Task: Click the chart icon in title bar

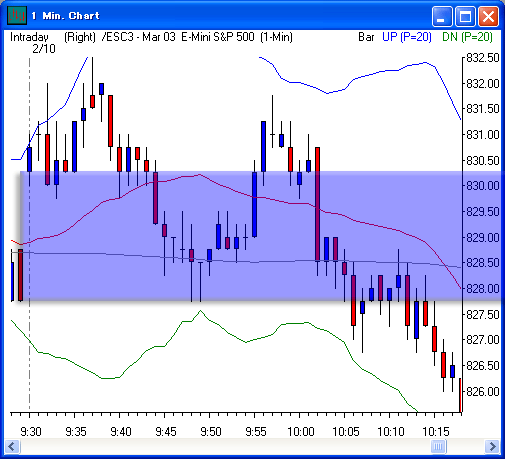Action: 17,16
